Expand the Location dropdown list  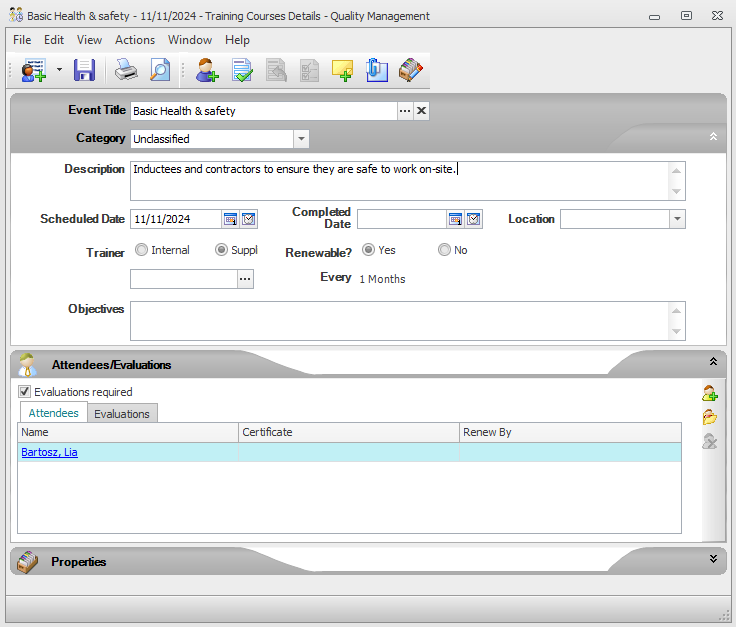(x=677, y=219)
